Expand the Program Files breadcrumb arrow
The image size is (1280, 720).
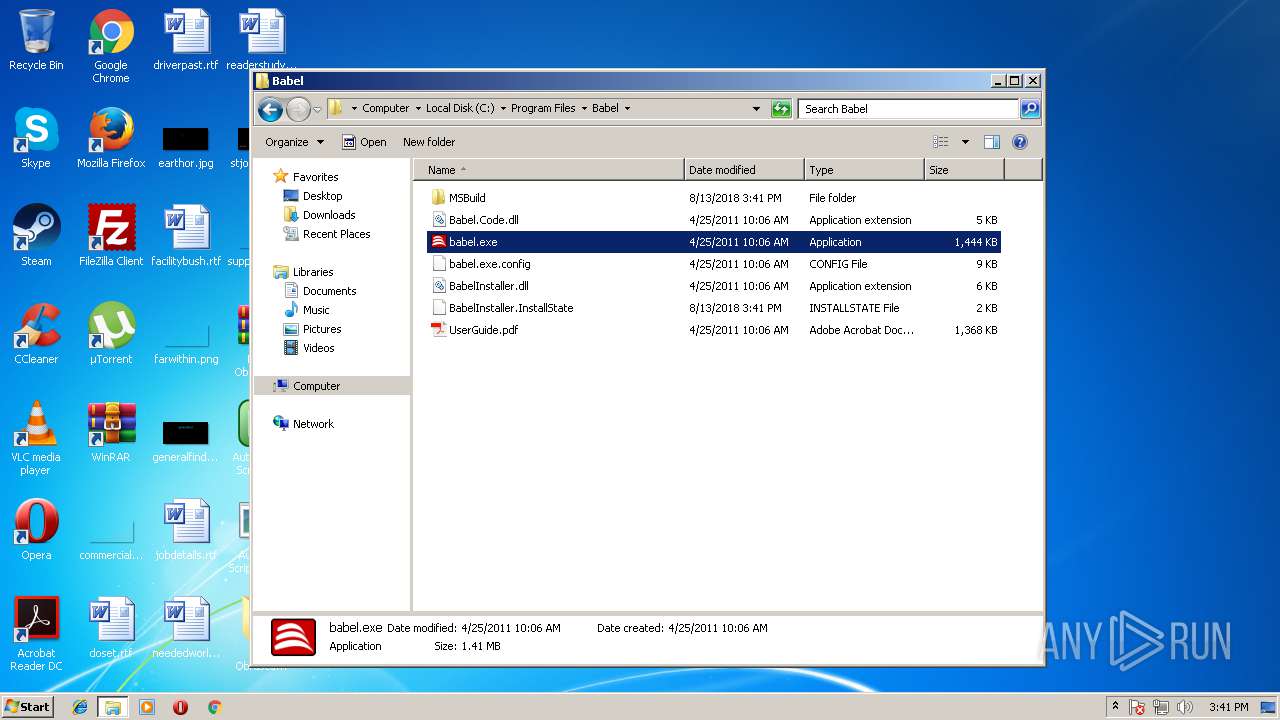(x=584, y=109)
